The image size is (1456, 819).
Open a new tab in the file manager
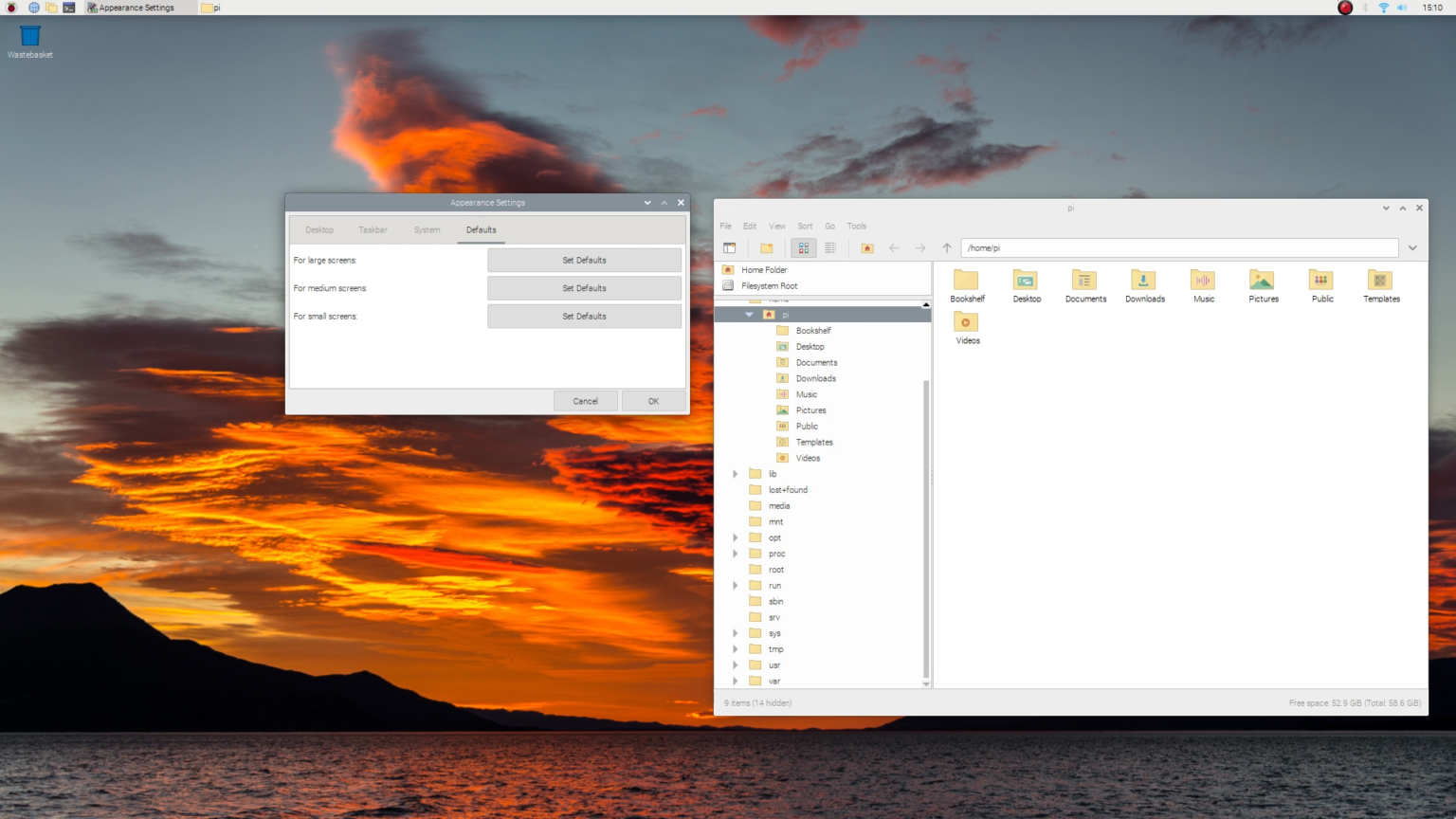(x=730, y=247)
